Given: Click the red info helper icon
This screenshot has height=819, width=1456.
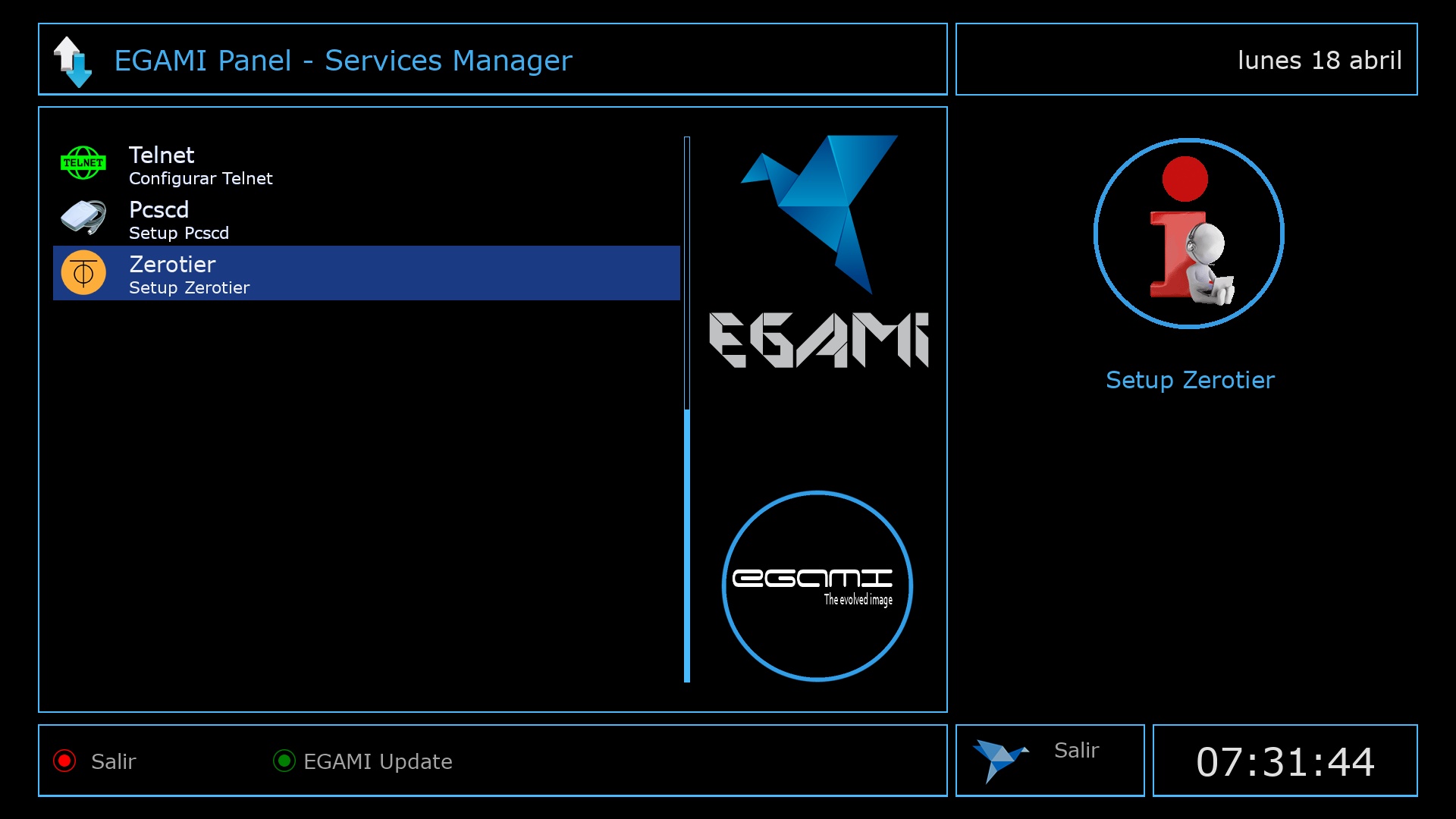Looking at the screenshot, I should 1188,234.
